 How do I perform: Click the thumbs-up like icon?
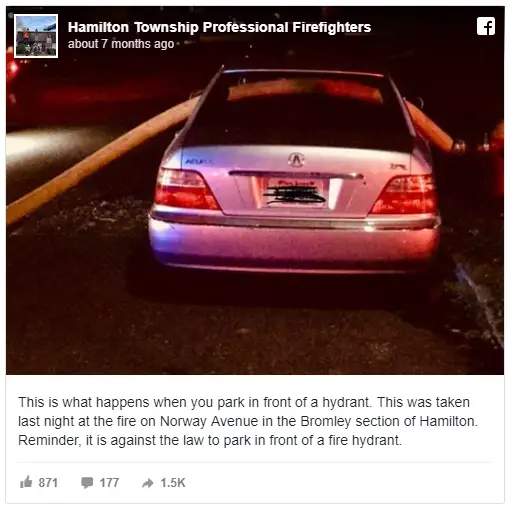coord(26,482)
